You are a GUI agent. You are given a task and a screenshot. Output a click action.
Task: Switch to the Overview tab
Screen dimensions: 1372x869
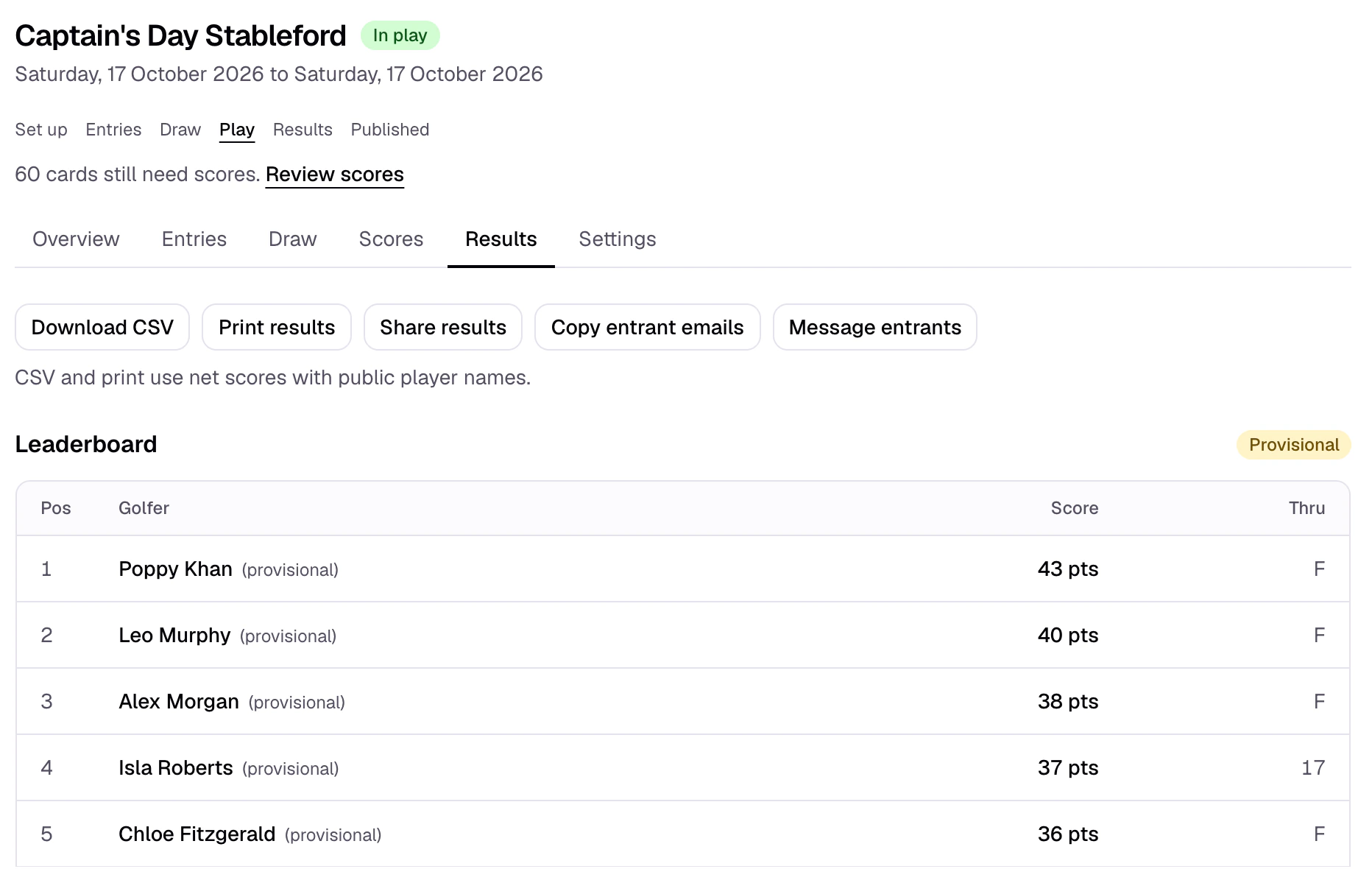76,239
